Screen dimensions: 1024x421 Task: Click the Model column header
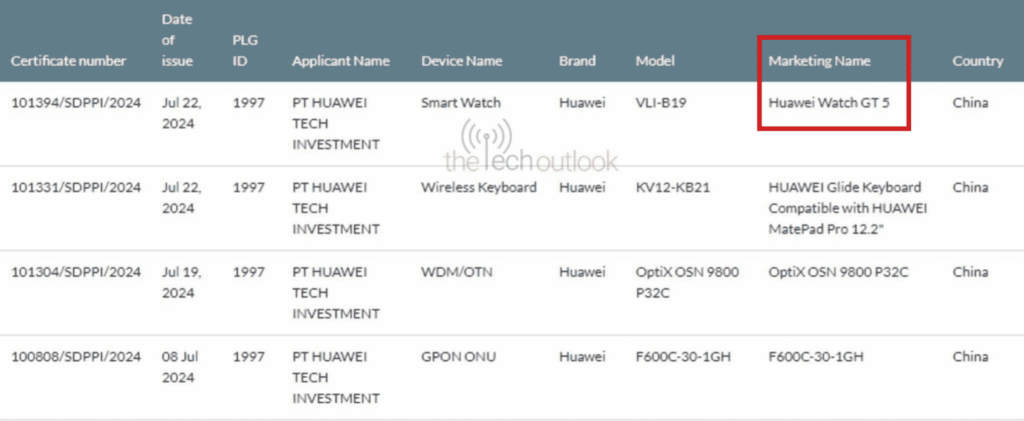click(x=655, y=61)
